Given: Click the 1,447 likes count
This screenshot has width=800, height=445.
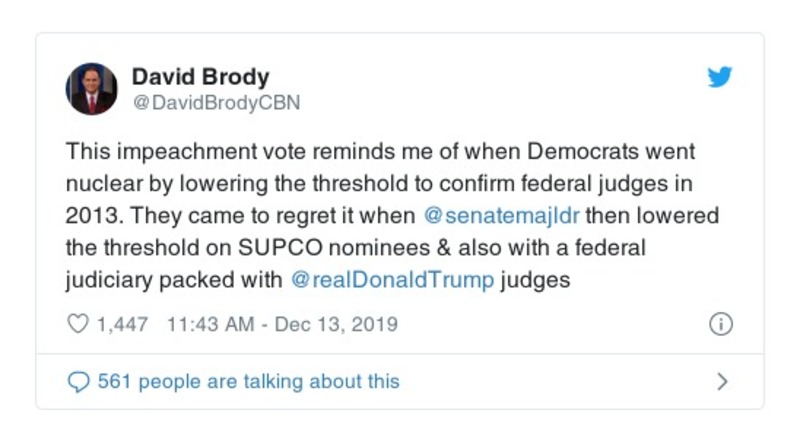Looking at the screenshot, I should coord(122,324).
